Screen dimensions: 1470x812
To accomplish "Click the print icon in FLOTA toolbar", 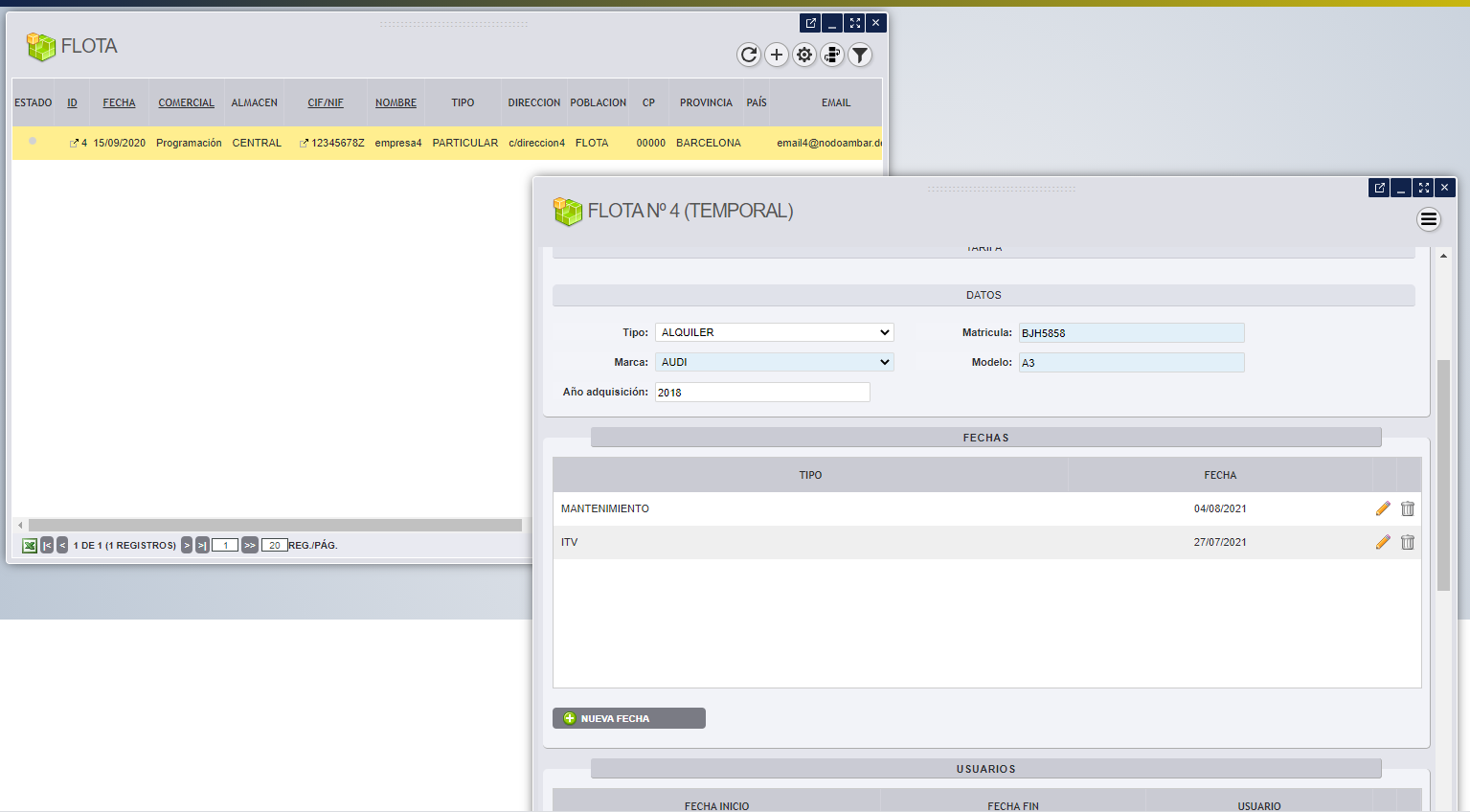I will [x=832, y=55].
